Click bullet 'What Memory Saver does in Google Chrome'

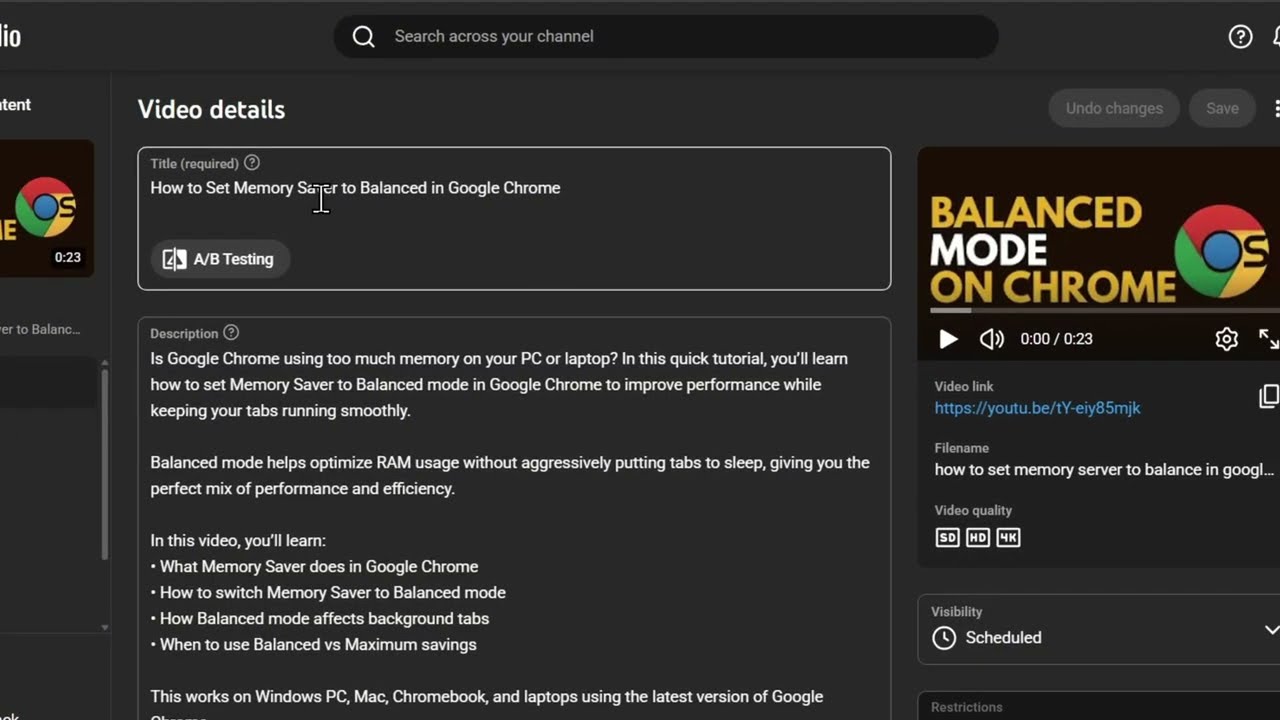pyautogui.click(x=314, y=567)
